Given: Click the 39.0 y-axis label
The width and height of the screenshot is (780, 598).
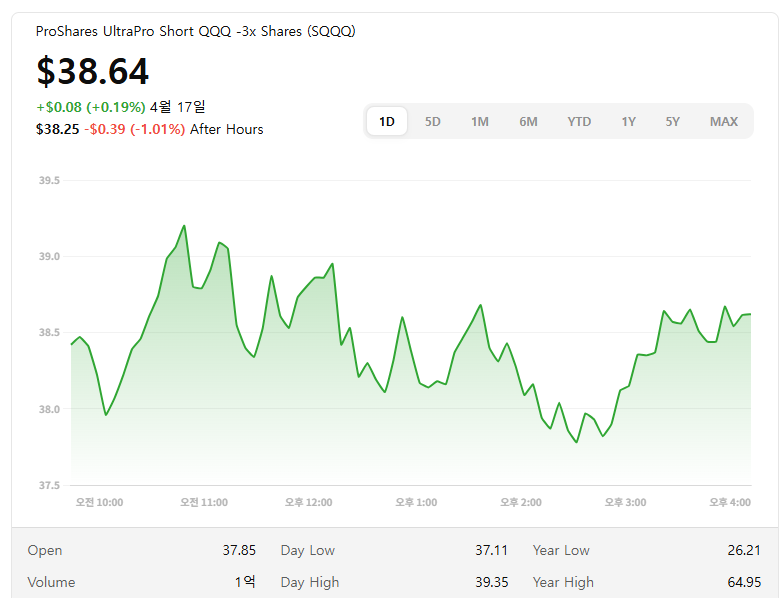Looking at the screenshot, I should (x=49, y=257).
